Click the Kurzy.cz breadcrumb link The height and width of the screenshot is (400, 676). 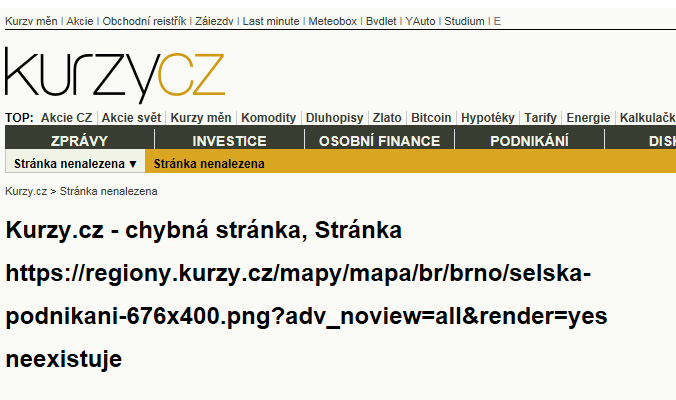point(26,191)
